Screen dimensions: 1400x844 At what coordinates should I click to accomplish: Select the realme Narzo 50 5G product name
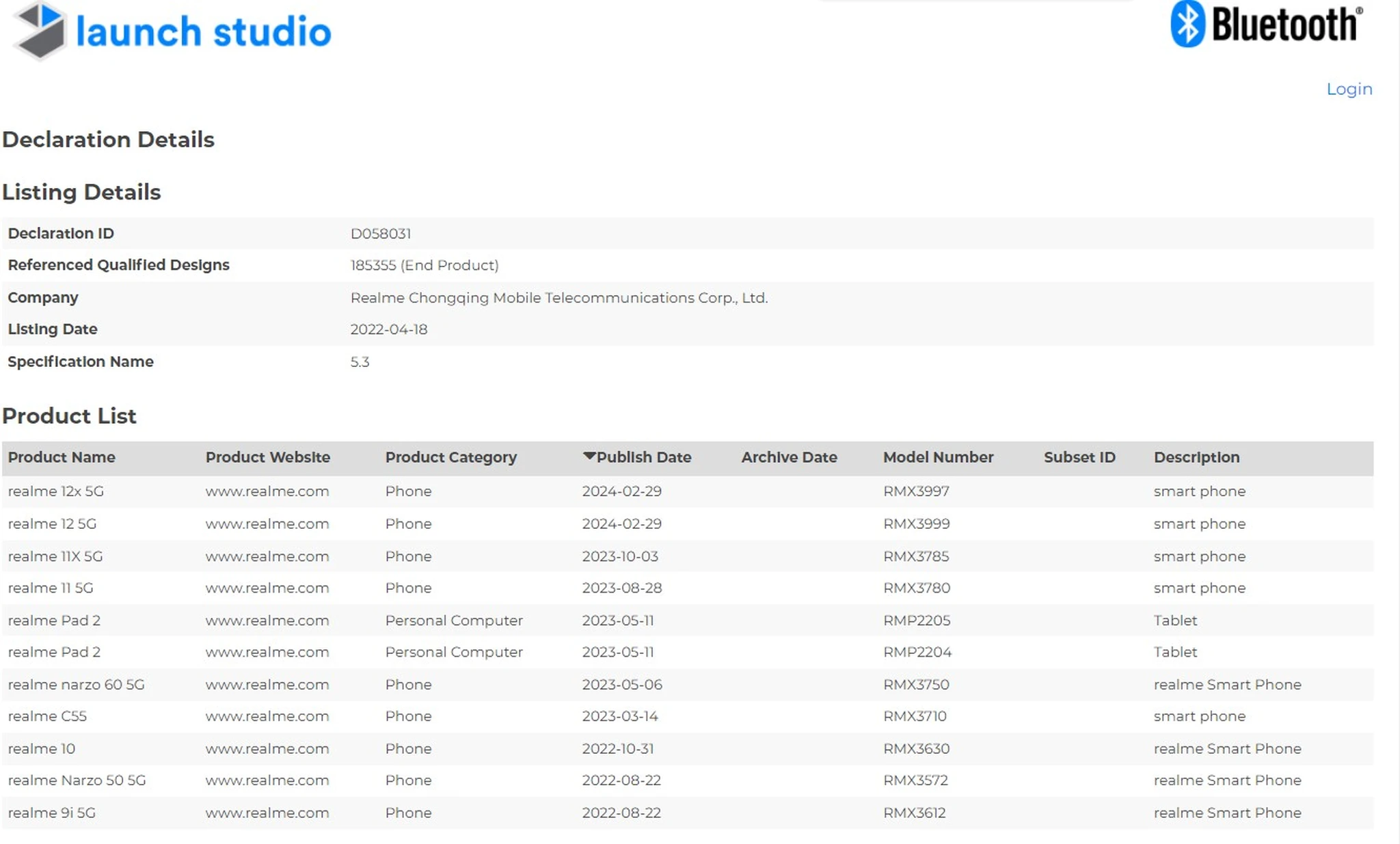tap(77, 780)
